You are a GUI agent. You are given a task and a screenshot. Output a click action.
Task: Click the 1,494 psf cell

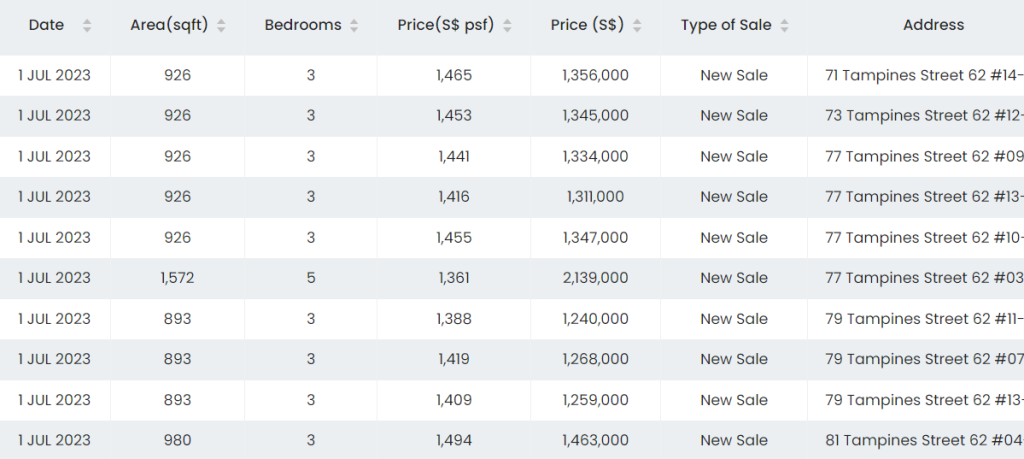tap(453, 440)
